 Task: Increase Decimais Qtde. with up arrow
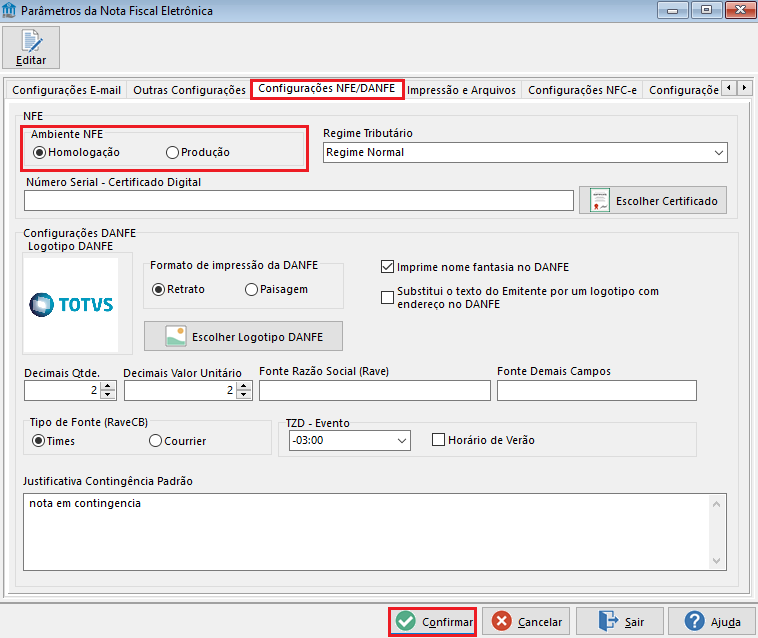pos(108,386)
